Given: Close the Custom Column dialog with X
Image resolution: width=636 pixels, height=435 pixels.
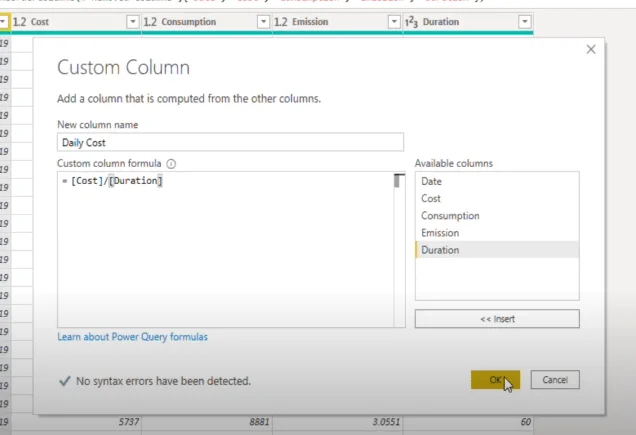Looking at the screenshot, I should click(x=591, y=50).
